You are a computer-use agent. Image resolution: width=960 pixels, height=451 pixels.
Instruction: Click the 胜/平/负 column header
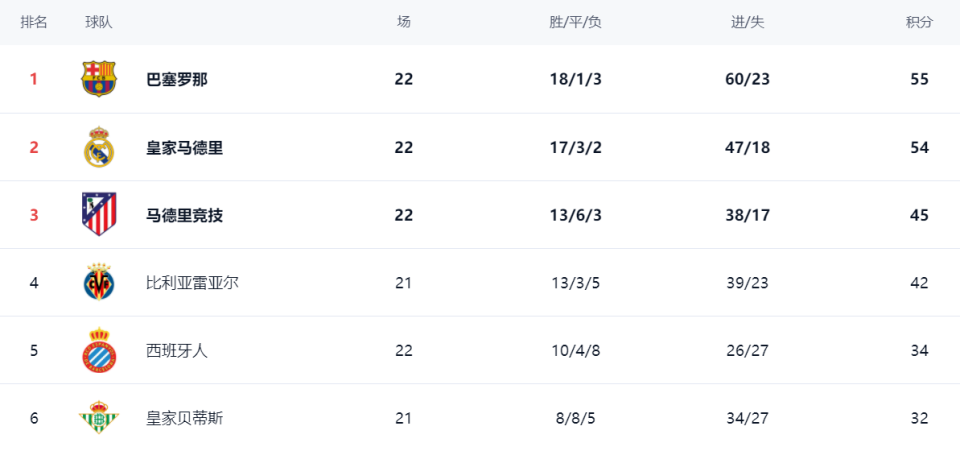575,22
